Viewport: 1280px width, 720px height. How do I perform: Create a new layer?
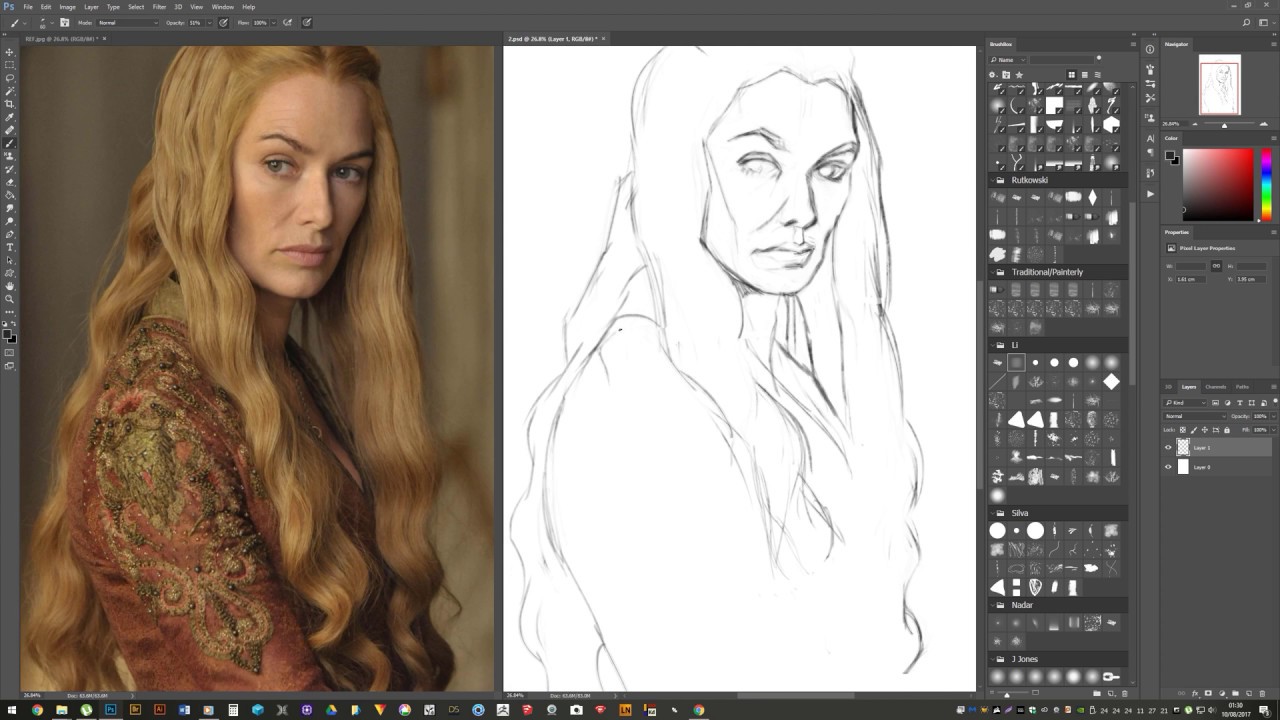(1248, 693)
